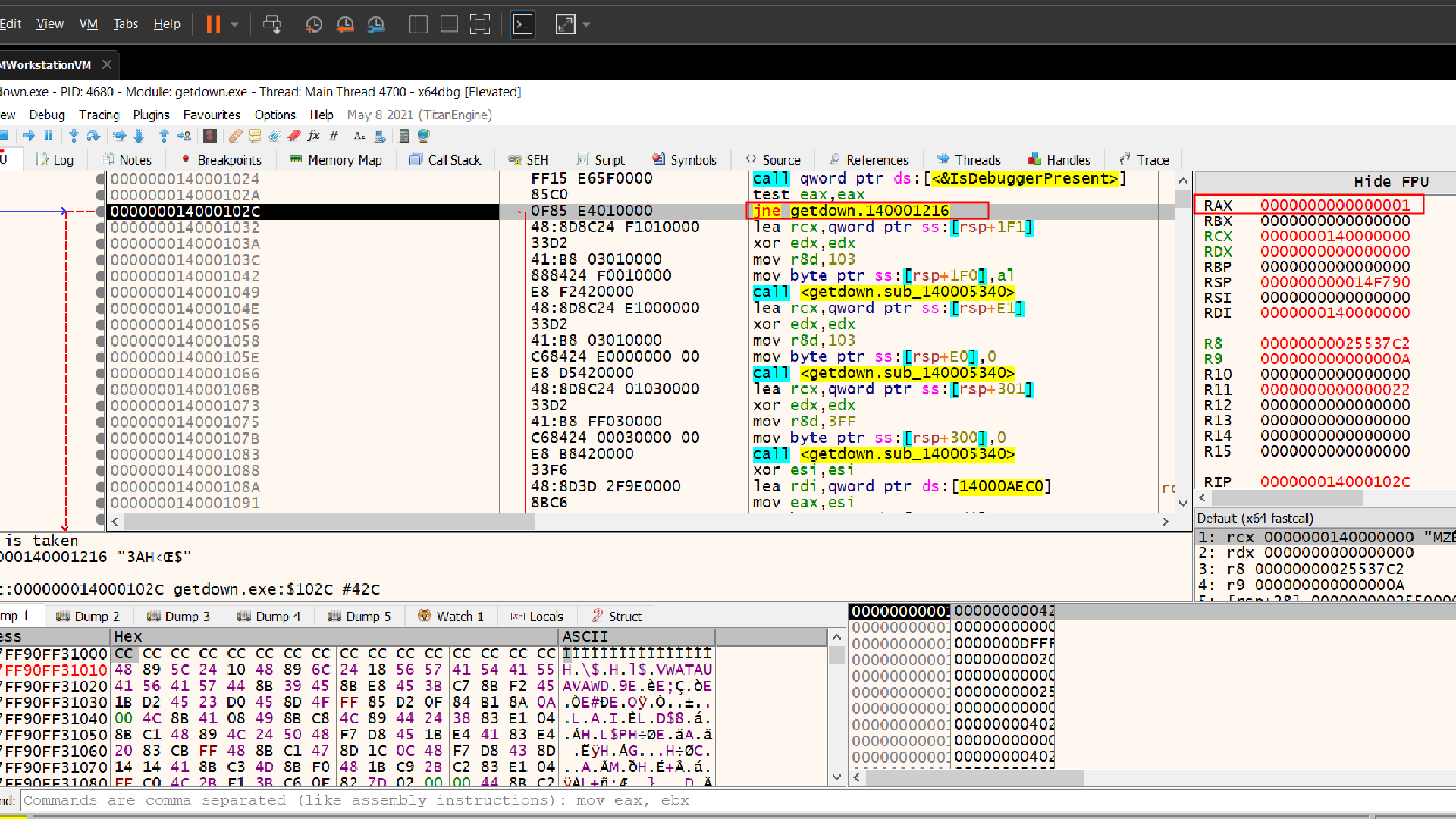The width and height of the screenshot is (1456, 819).
Task: Open the calculator toolbar icon
Action: point(404,136)
